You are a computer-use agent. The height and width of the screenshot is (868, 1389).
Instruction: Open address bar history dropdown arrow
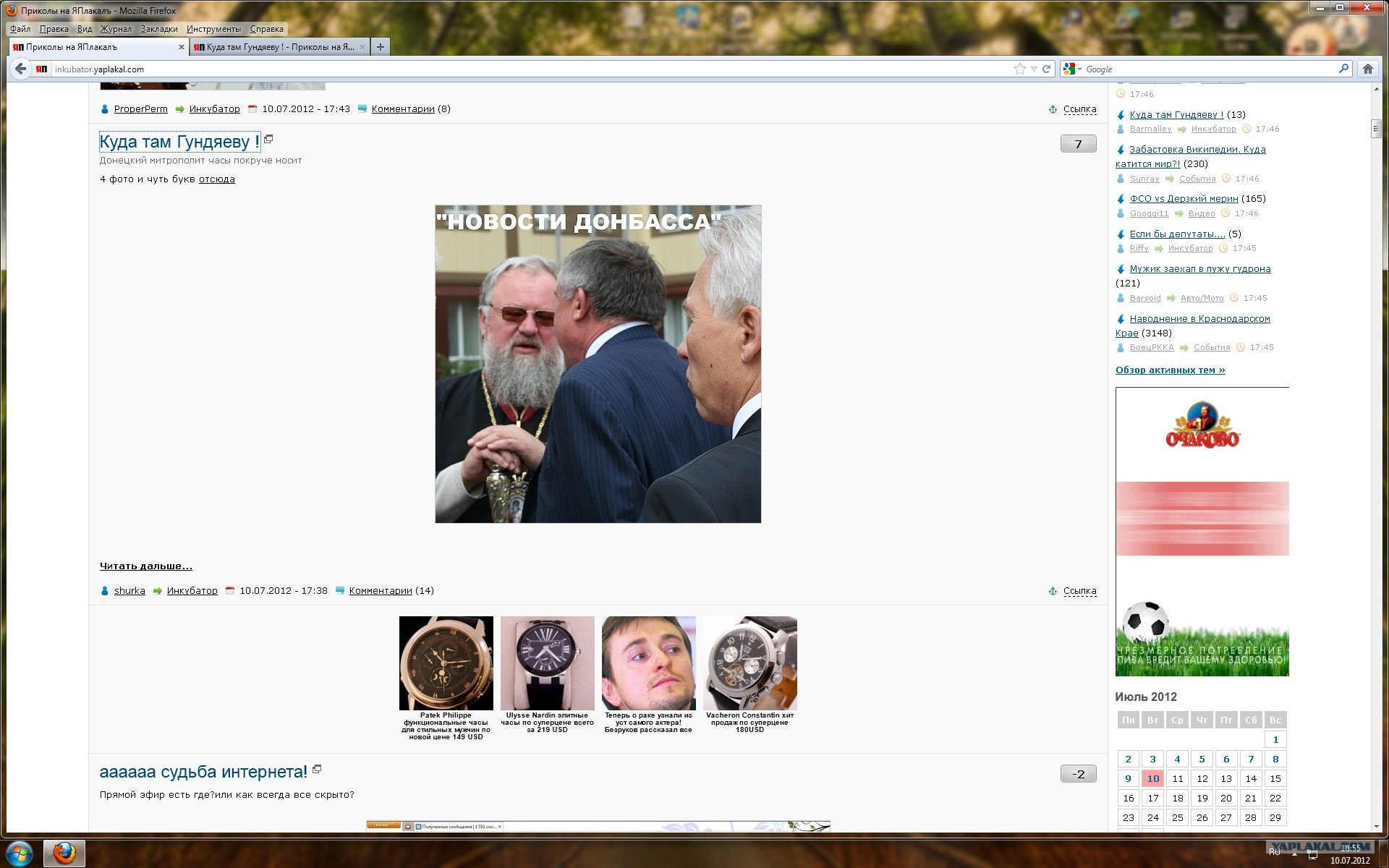[1034, 69]
